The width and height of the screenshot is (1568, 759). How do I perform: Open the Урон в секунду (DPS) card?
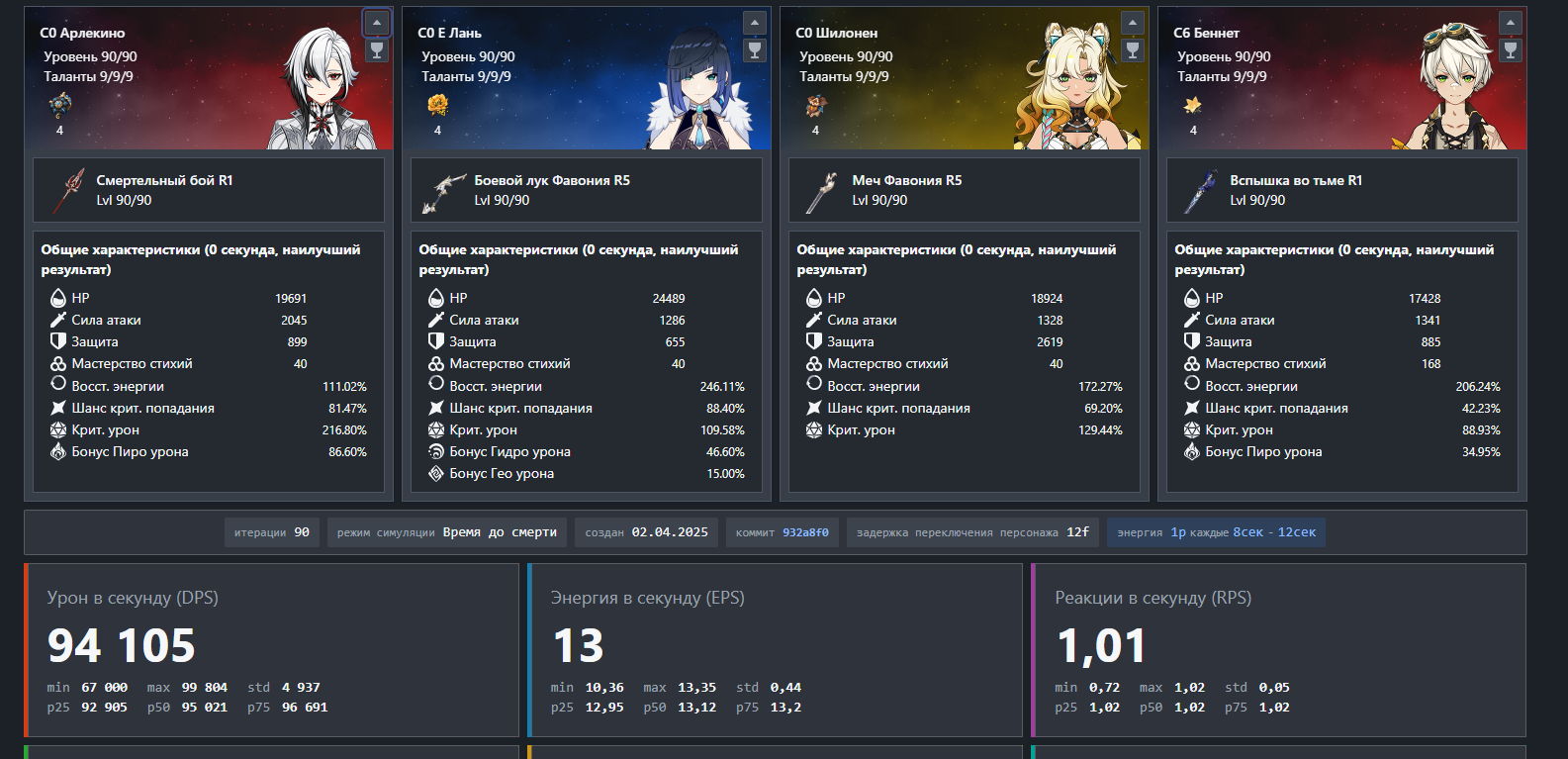271,650
